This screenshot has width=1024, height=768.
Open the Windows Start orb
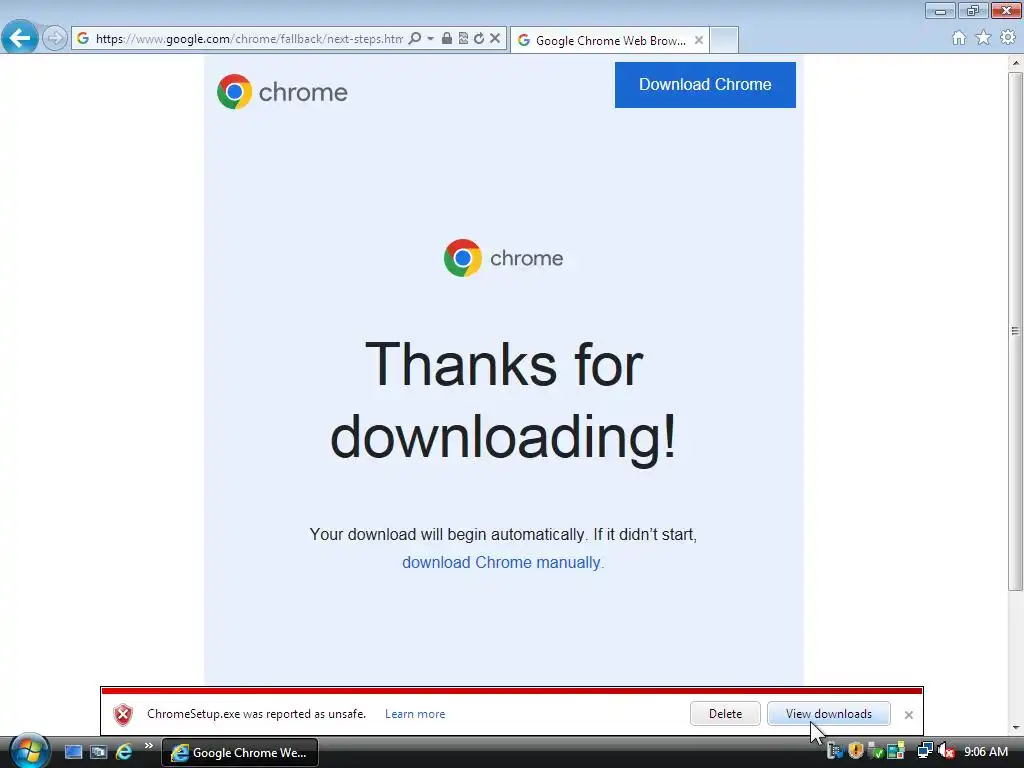click(28, 751)
